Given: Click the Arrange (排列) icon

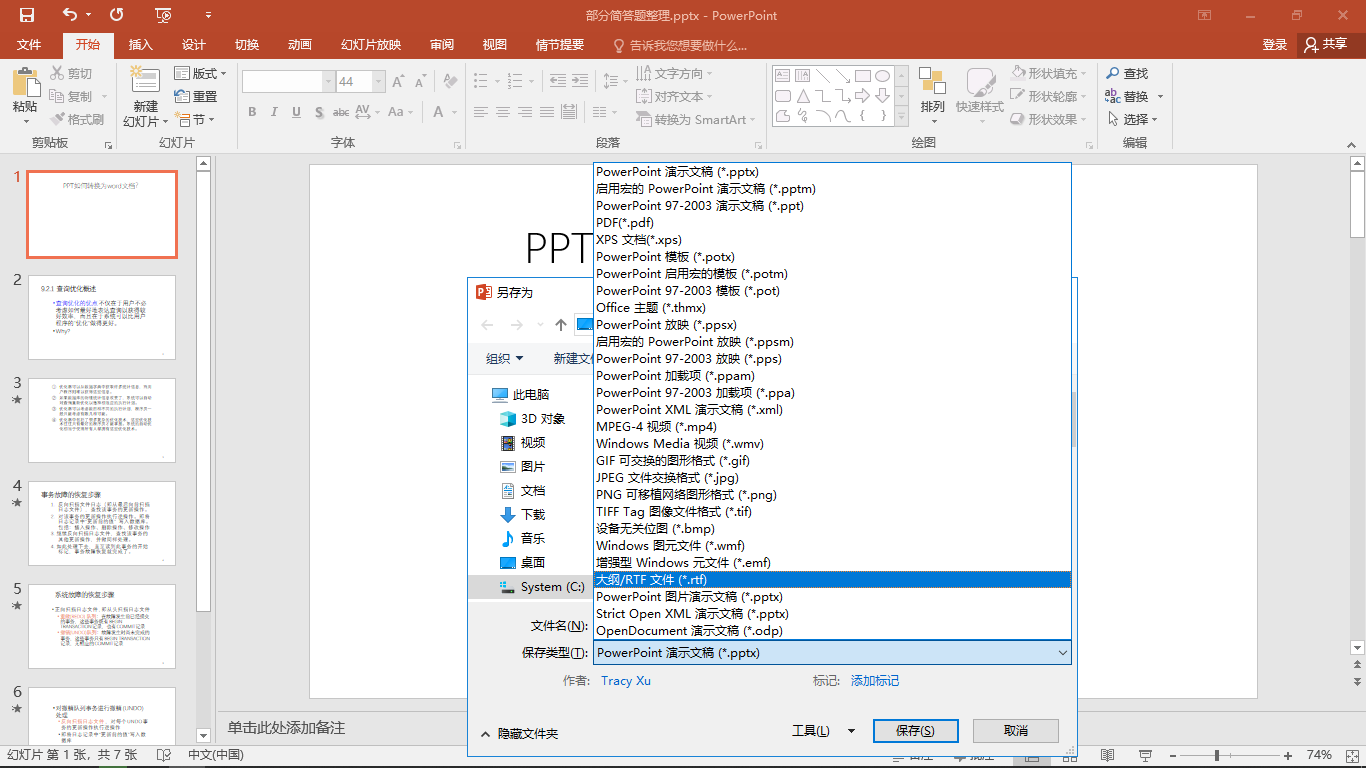Looking at the screenshot, I should 932,82.
